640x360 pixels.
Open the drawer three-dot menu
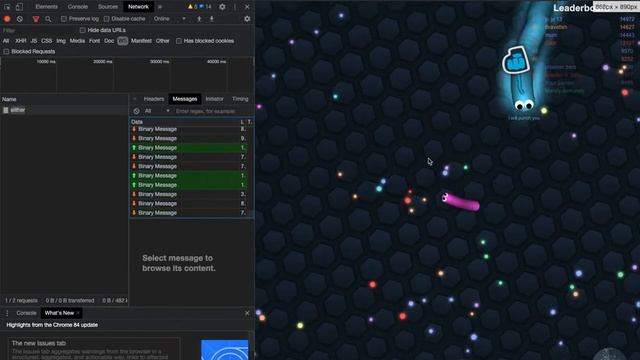coord(7,313)
